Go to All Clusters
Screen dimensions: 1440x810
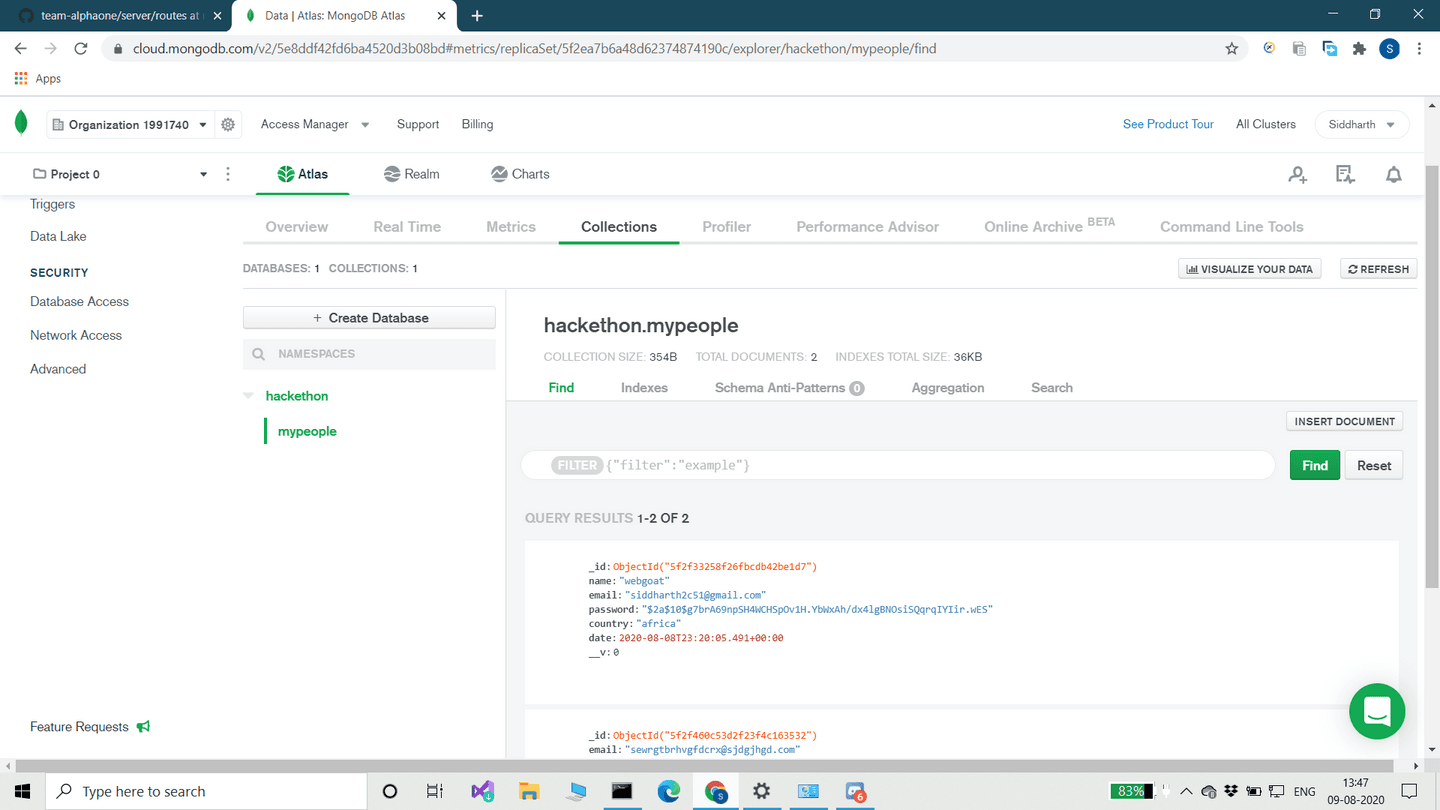click(x=1266, y=124)
